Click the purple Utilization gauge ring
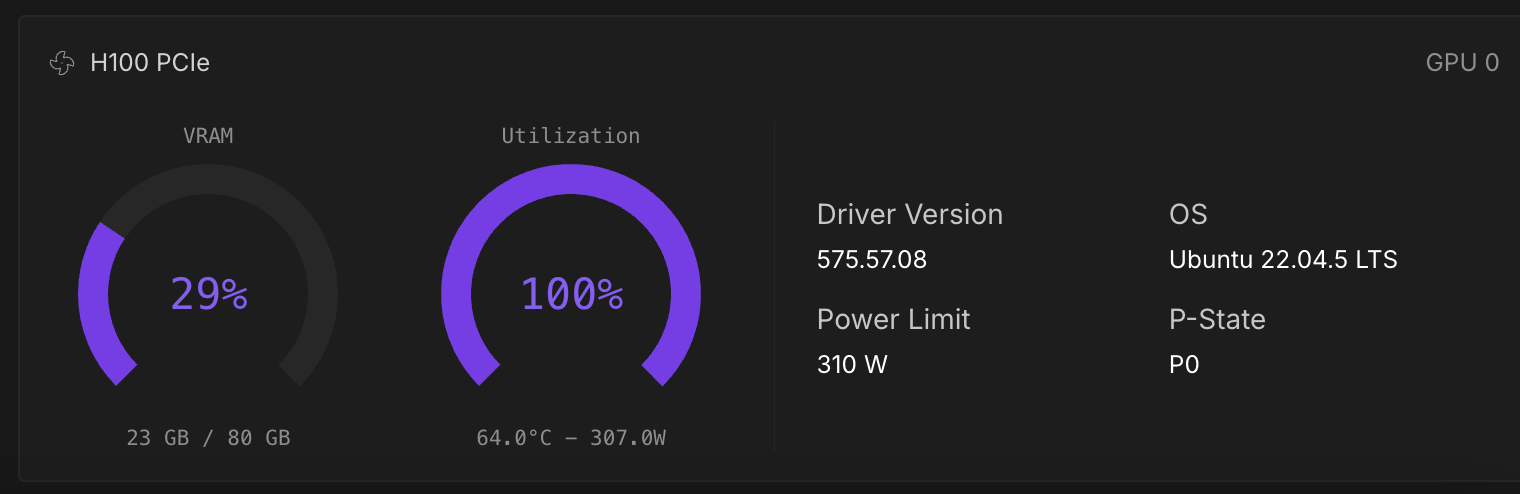This screenshot has height=494, width=1520. click(x=571, y=179)
